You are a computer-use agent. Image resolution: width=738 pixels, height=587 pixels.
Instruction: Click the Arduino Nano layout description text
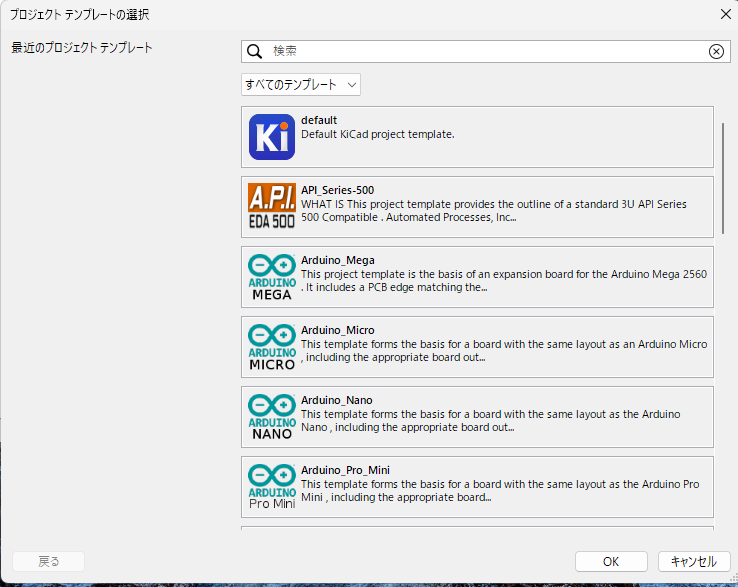pyautogui.click(x=491, y=421)
